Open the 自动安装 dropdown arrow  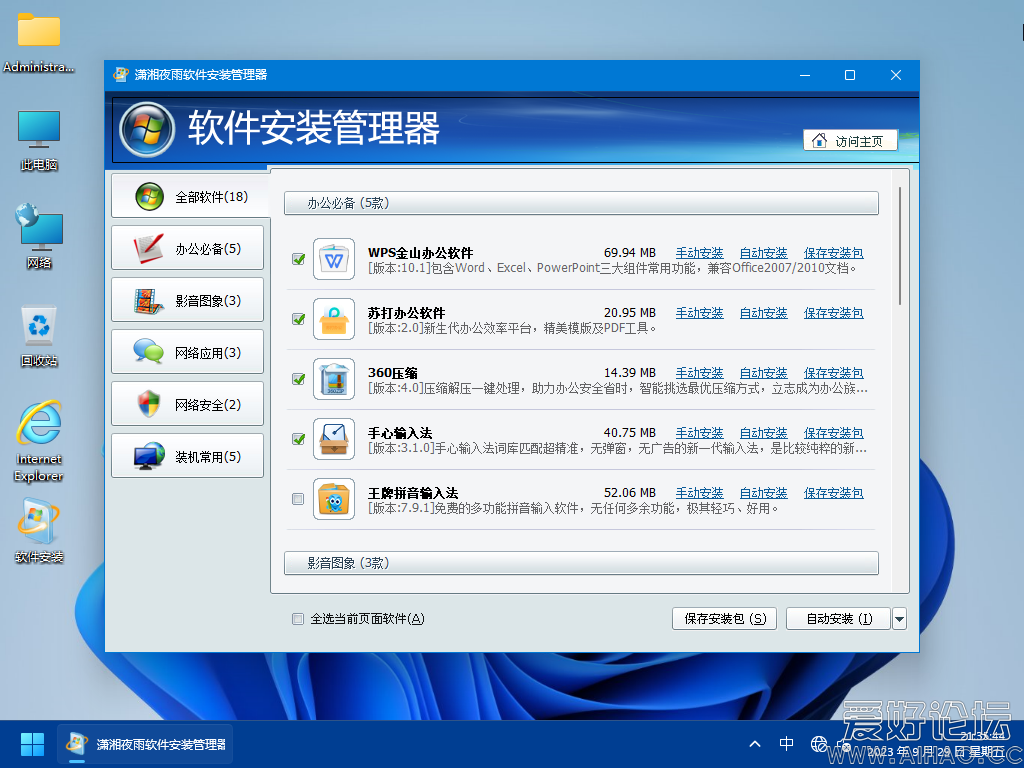899,618
